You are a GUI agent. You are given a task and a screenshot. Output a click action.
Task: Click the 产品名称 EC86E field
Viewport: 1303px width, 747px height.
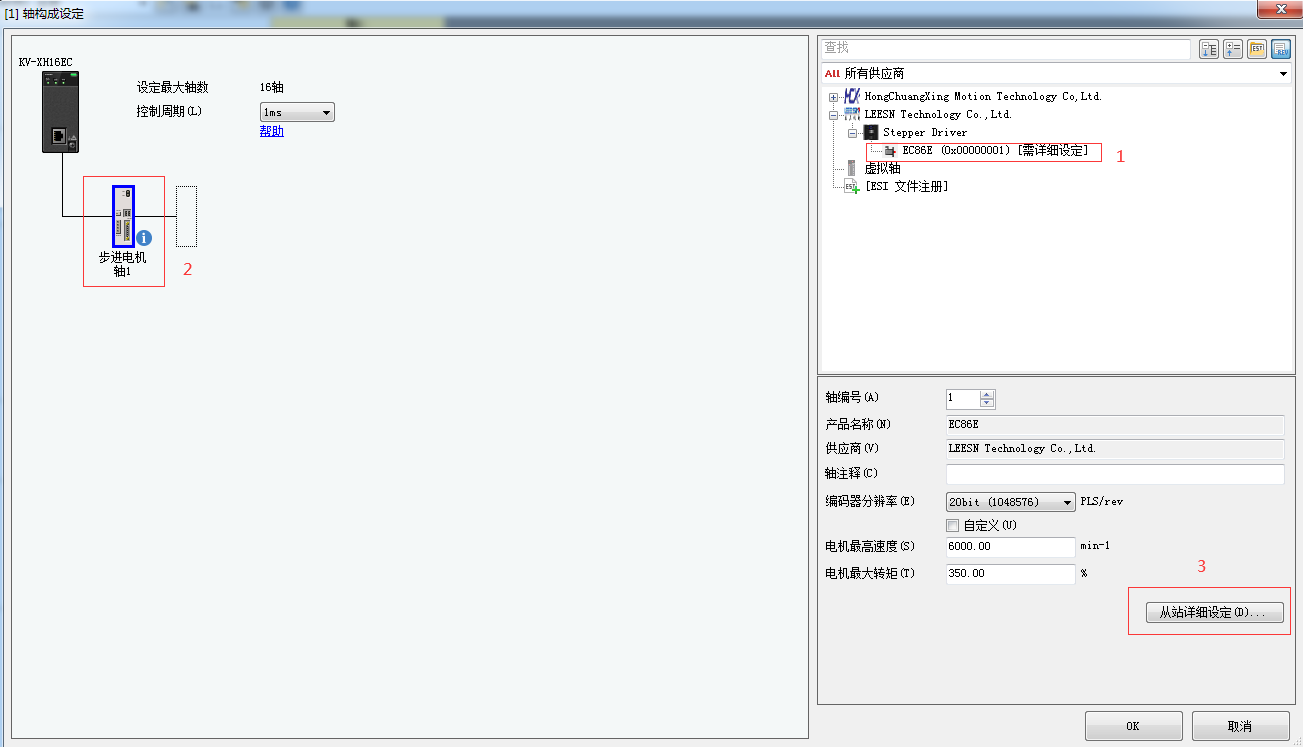(1115, 425)
